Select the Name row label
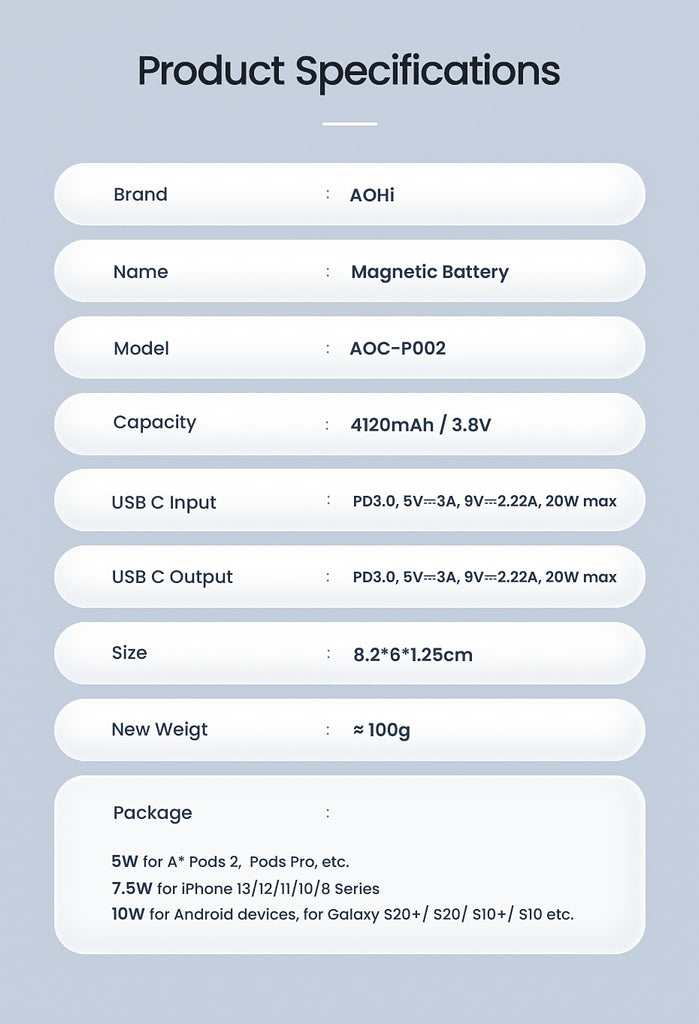Screen dimensions: 699x1024 tap(140, 272)
